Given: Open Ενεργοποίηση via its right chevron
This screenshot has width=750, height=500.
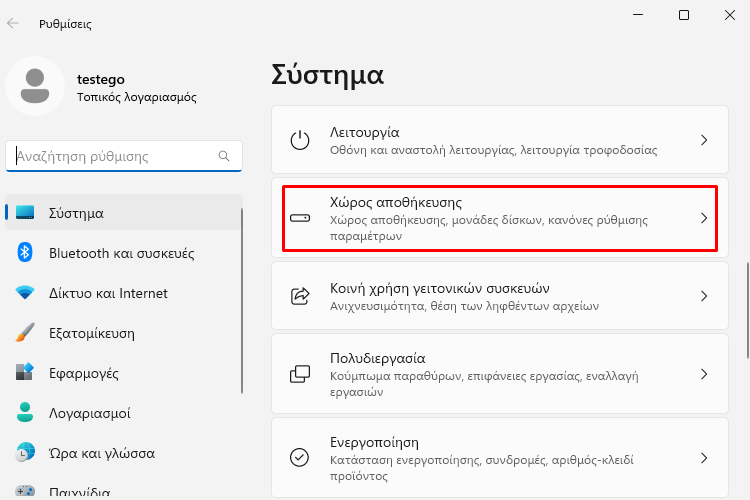Looking at the screenshot, I should pos(704,458).
